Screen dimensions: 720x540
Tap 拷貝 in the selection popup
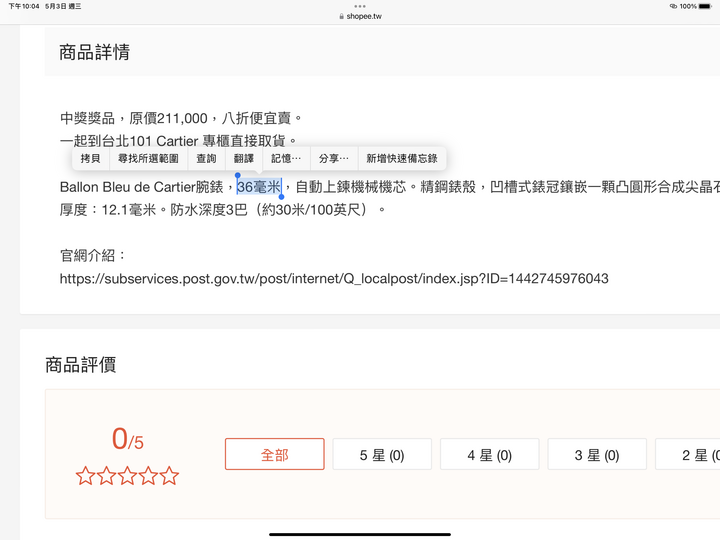click(90, 158)
